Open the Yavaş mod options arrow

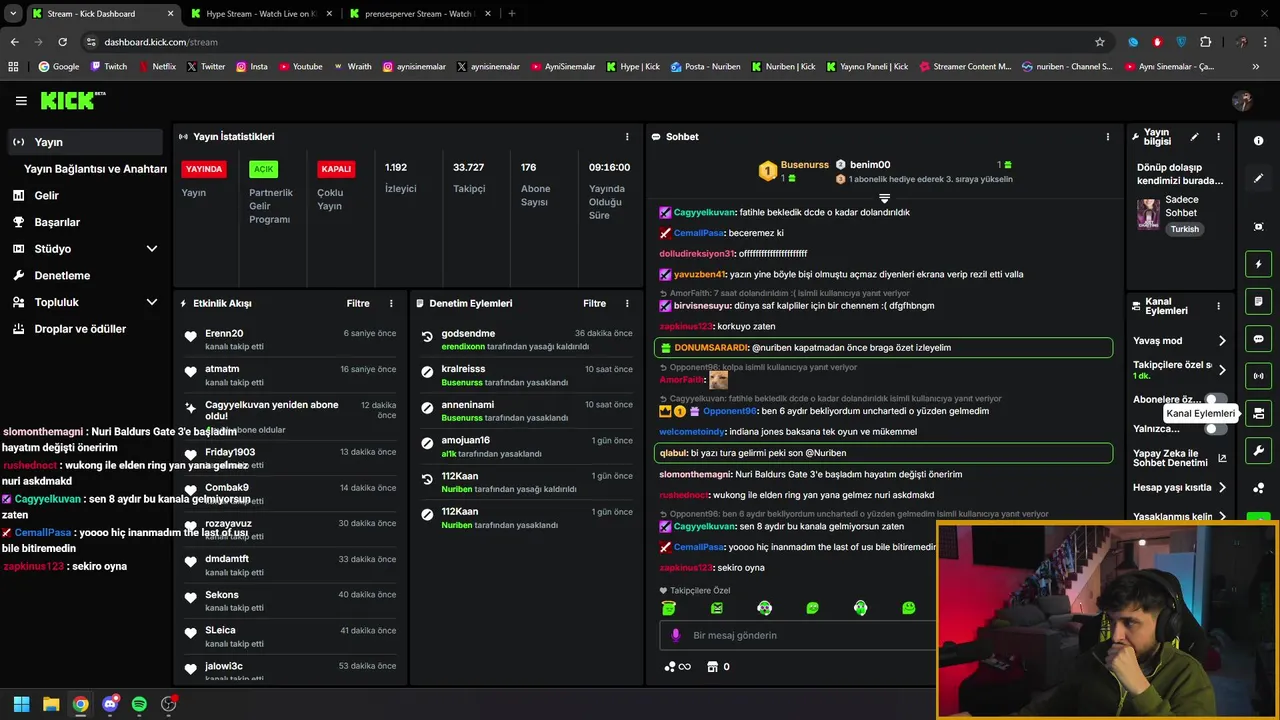click(1222, 341)
